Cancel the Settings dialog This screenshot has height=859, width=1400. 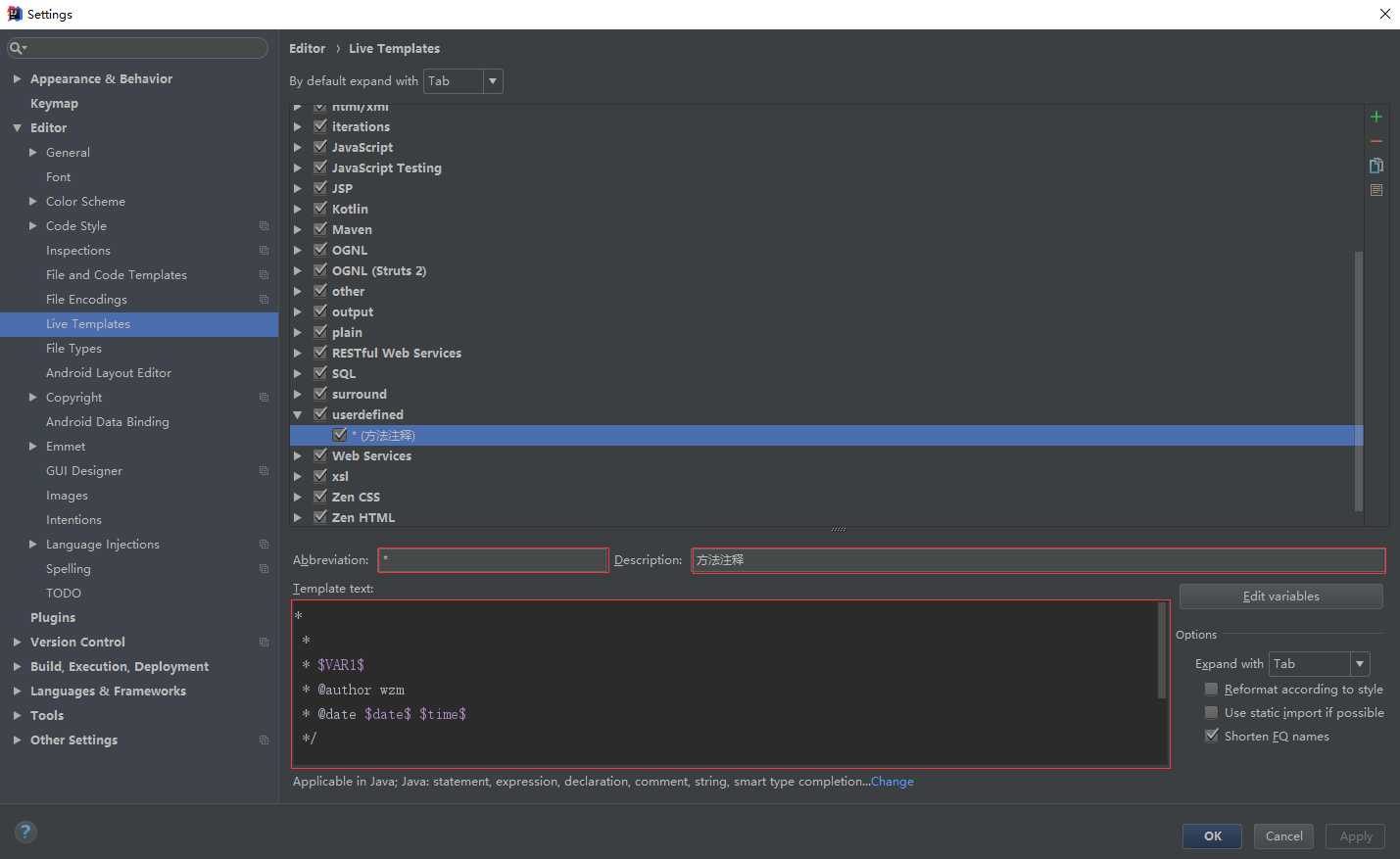(1283, 836)
